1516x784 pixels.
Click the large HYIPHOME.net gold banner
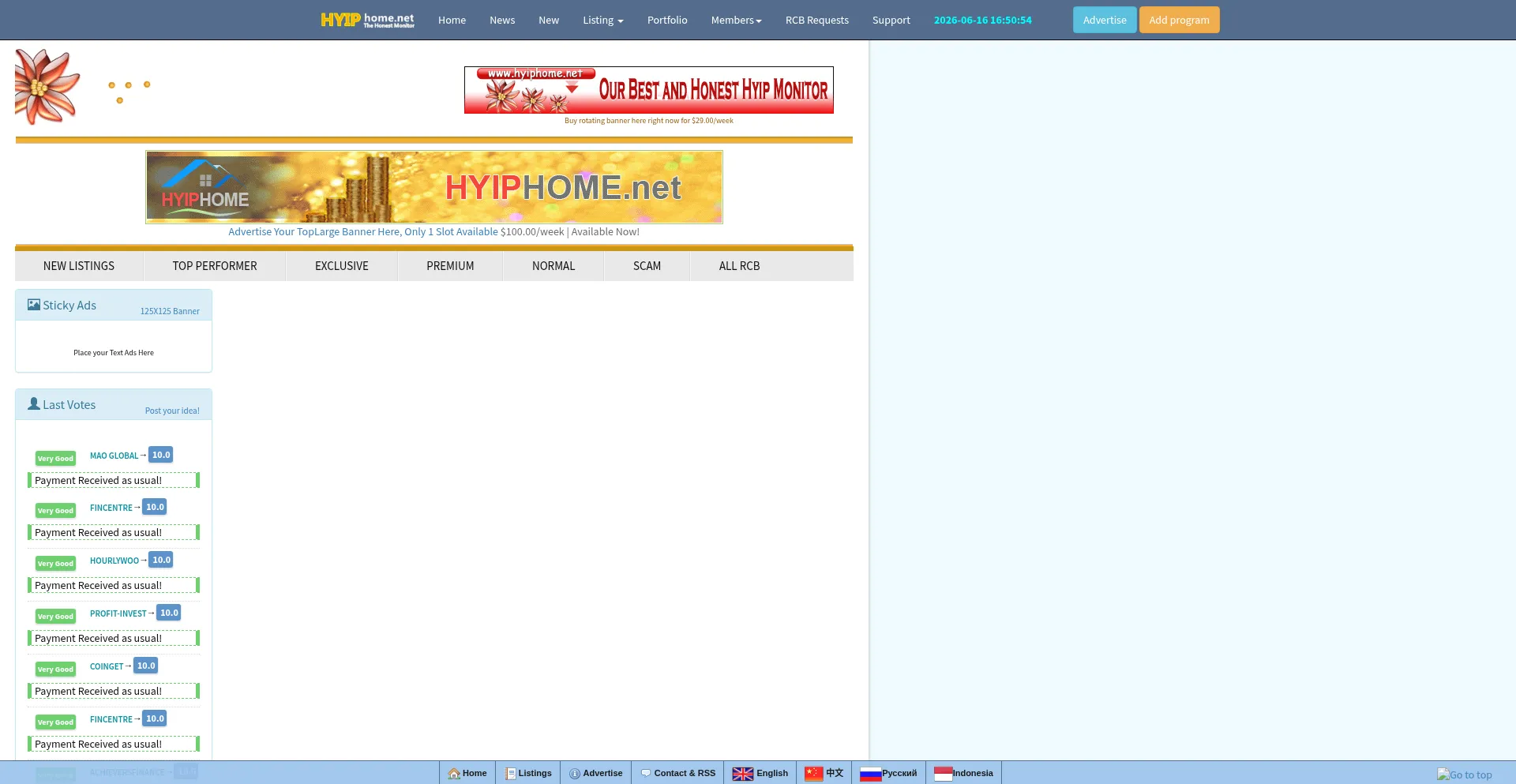[434, 187]
